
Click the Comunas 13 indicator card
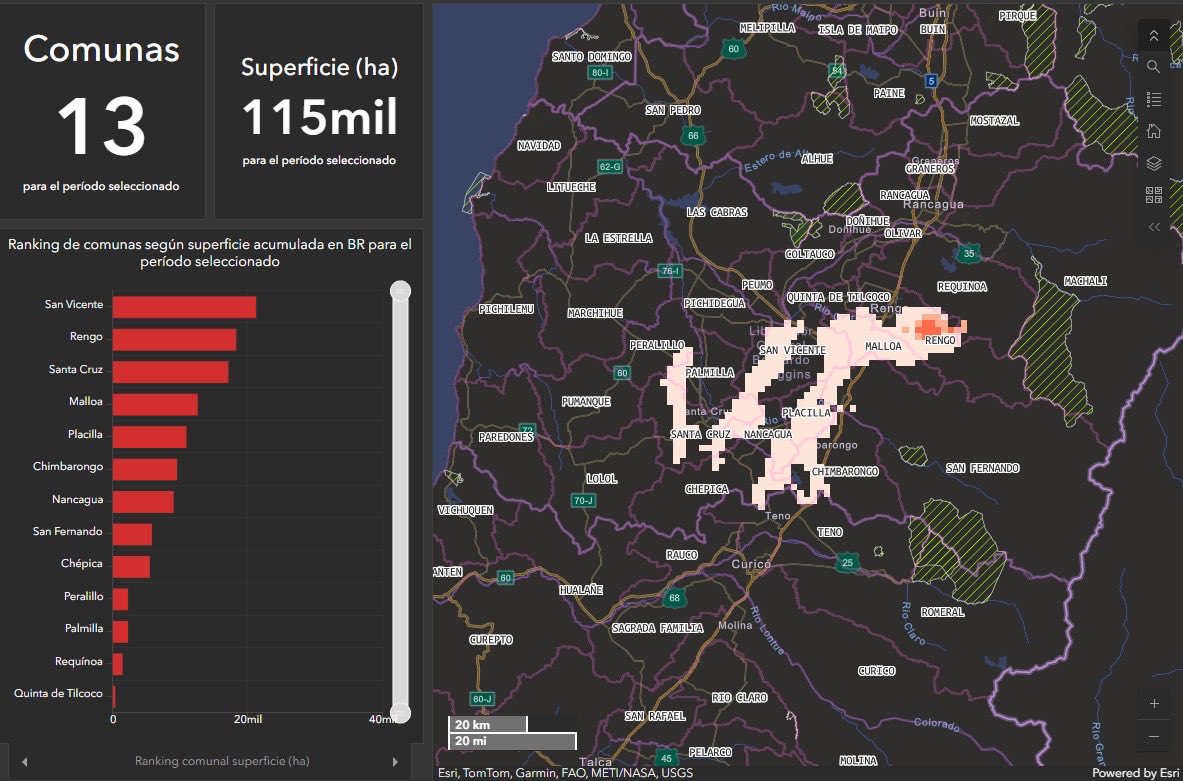(x=102, y=110)
